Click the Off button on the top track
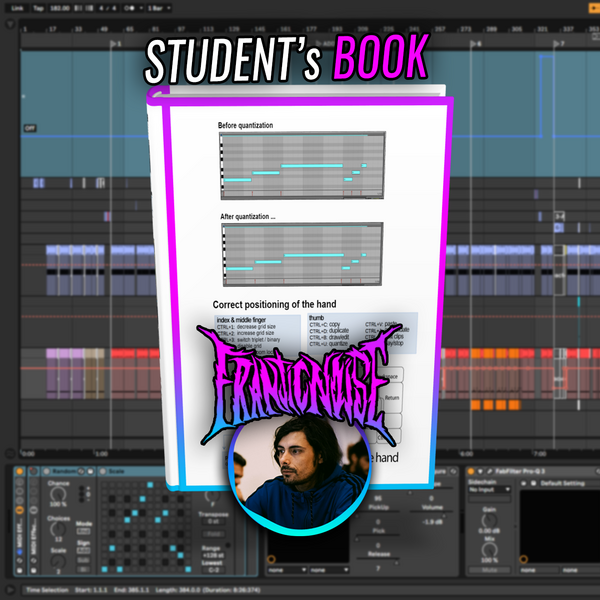Image resolution: width=600 pixels, height=600 pixels. (x=30, y=128)
